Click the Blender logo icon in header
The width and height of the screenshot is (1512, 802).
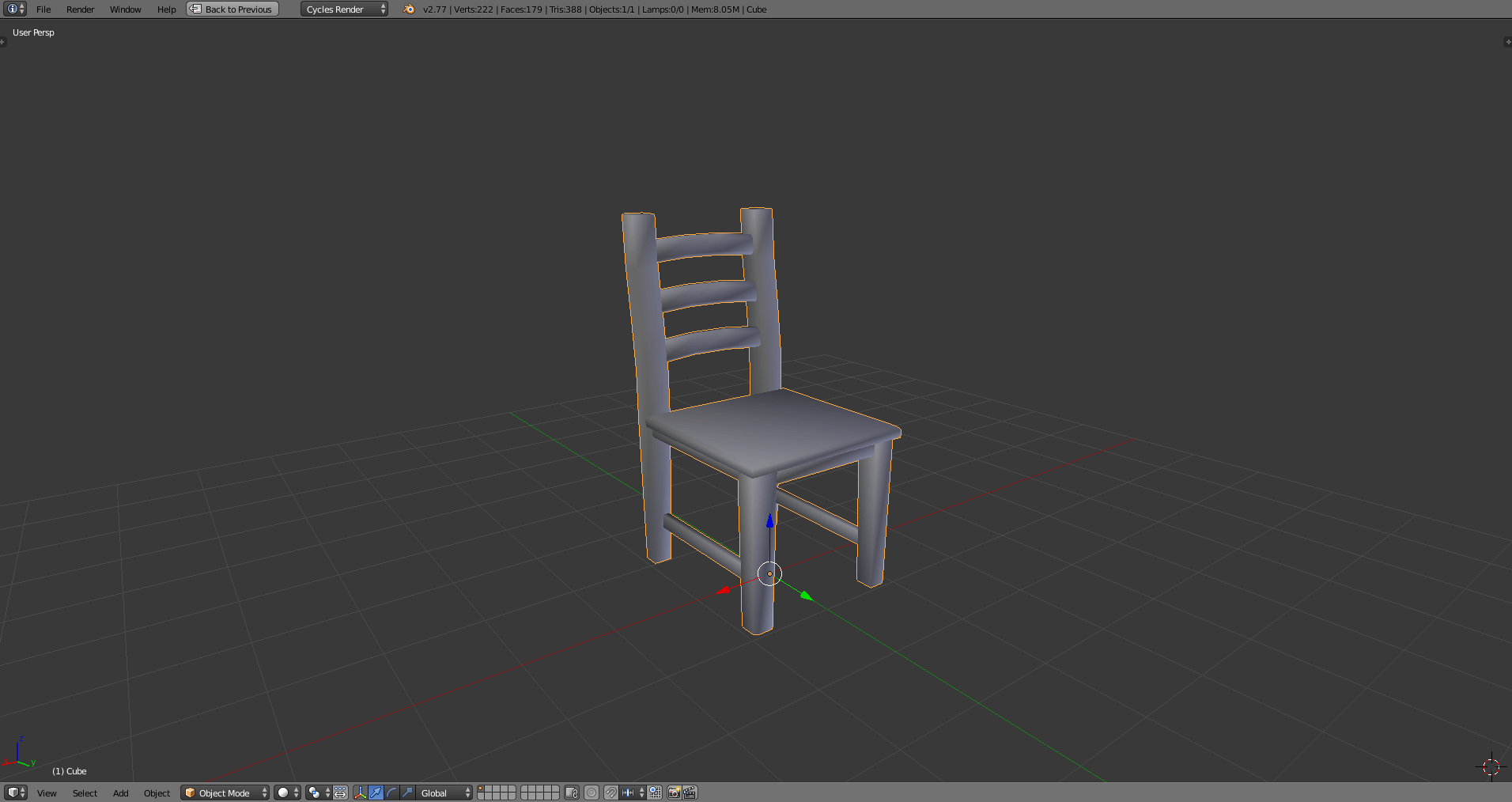click(408, 9)
